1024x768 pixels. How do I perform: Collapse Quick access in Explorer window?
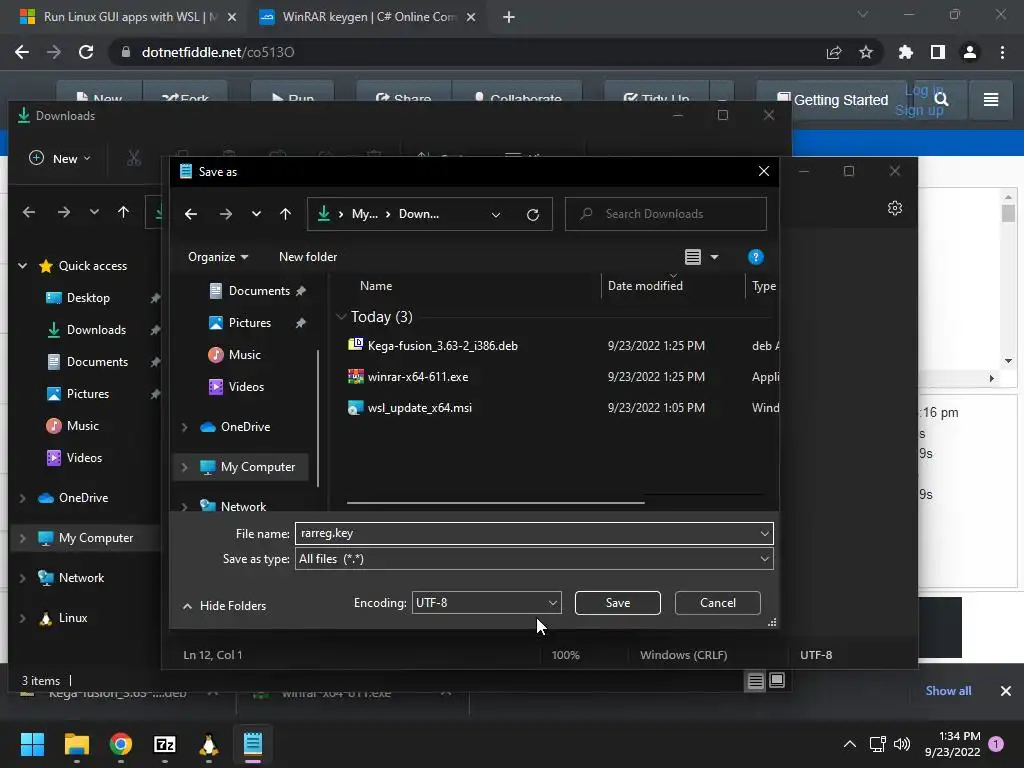tap(22, 266)
